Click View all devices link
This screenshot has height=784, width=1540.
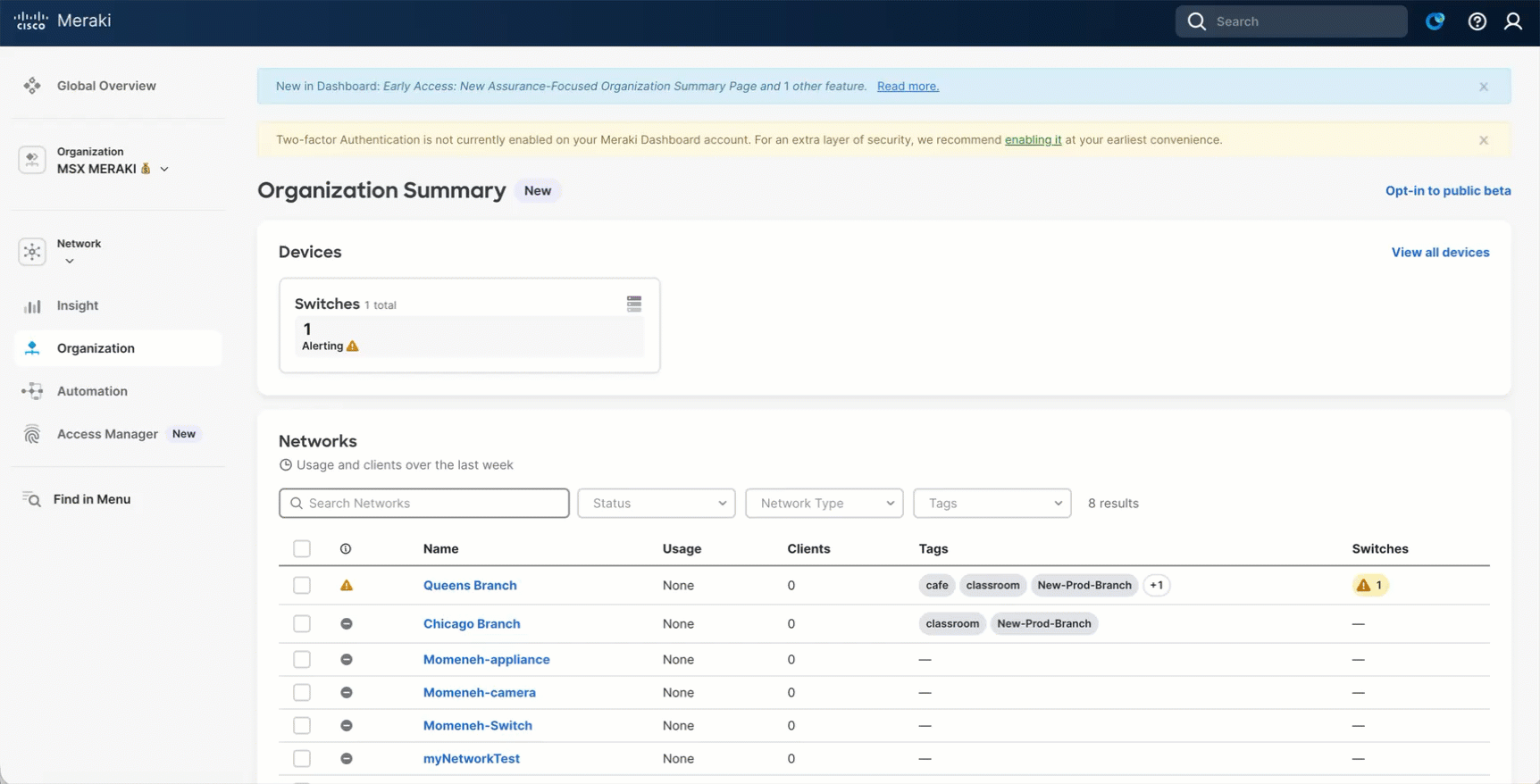click(x=1440, y=253)
